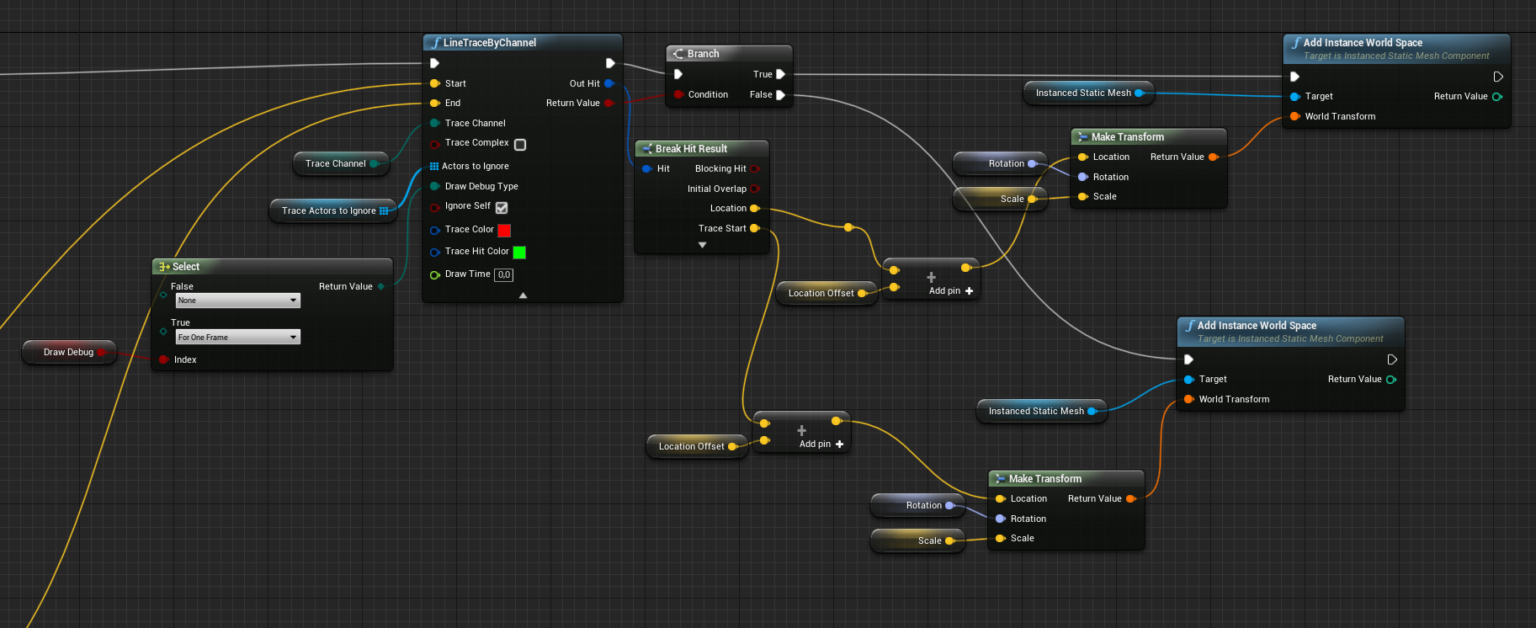Image resolution: width=1536 pixels, height=628 pixels.
Task: Click the Actors to Ignore array pin
Action: [x=434, y=166]
